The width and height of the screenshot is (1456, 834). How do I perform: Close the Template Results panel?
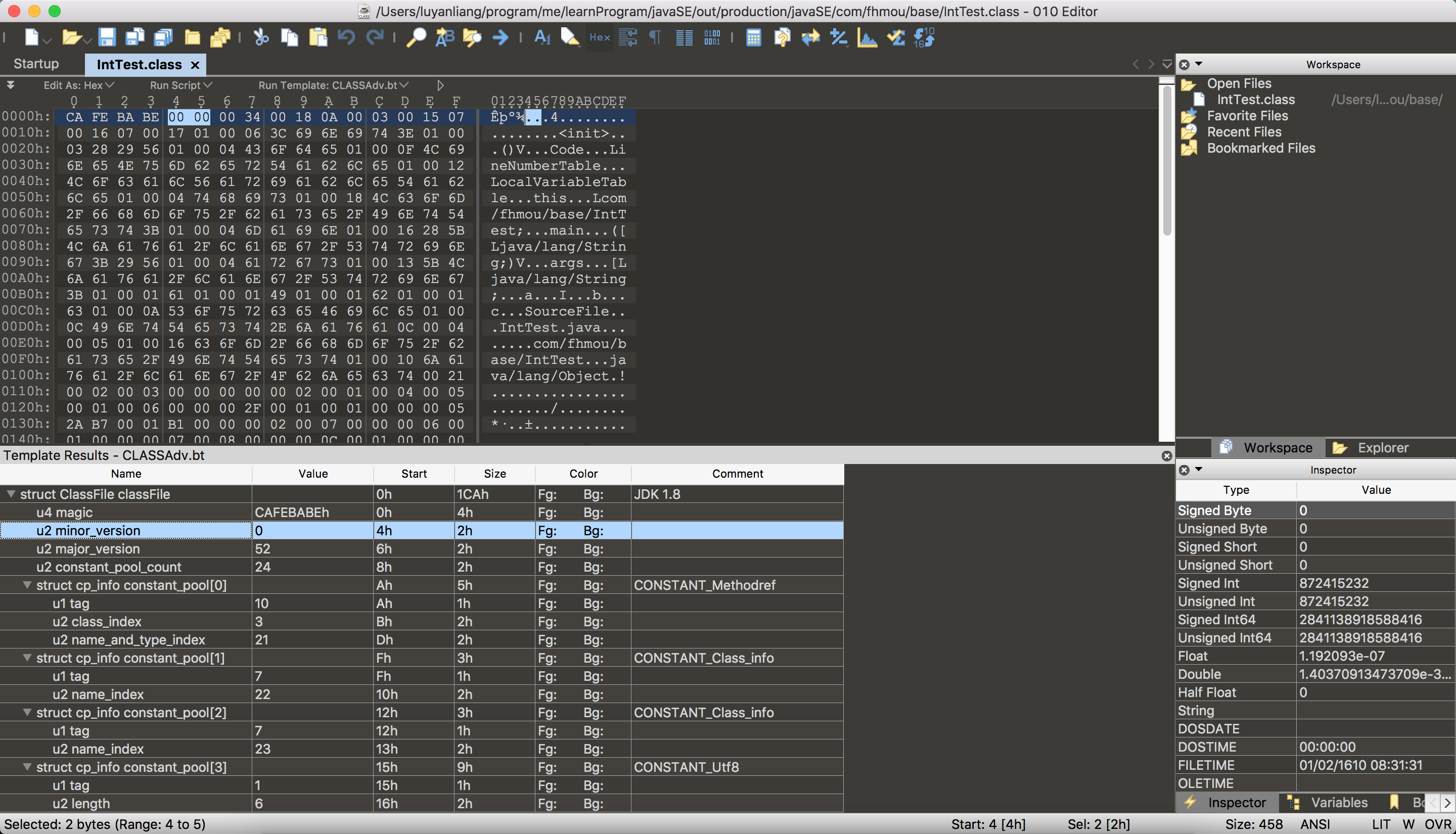pyautogui.click(x=1167, y=456)
